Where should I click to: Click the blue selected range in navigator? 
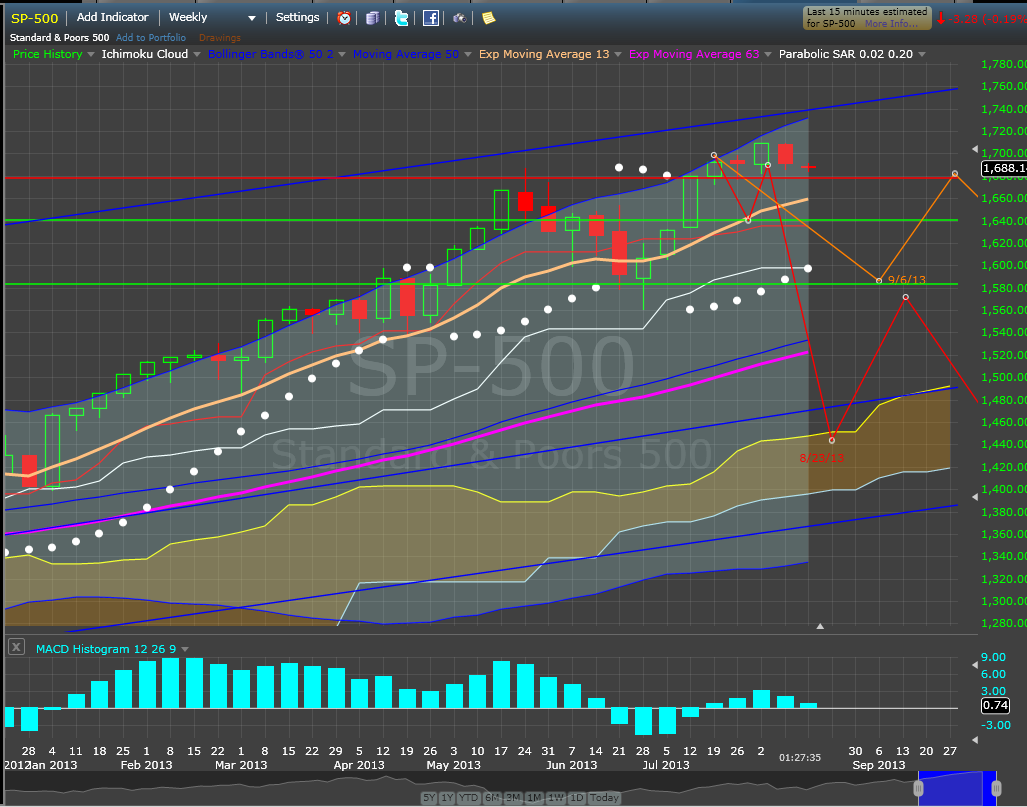click(x=957, y=789)
